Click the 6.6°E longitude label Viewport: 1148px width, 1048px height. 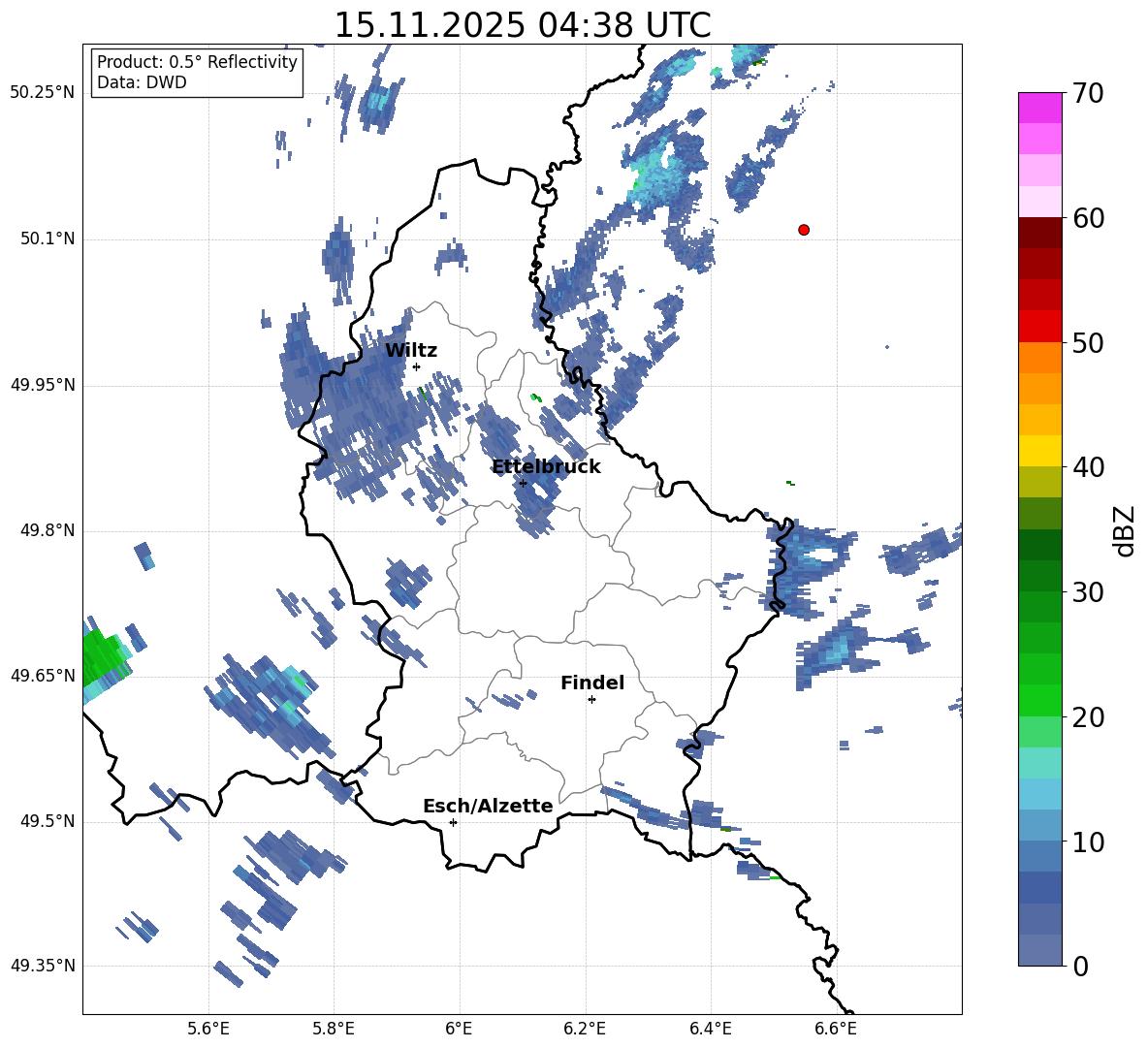pos(836,1029)
